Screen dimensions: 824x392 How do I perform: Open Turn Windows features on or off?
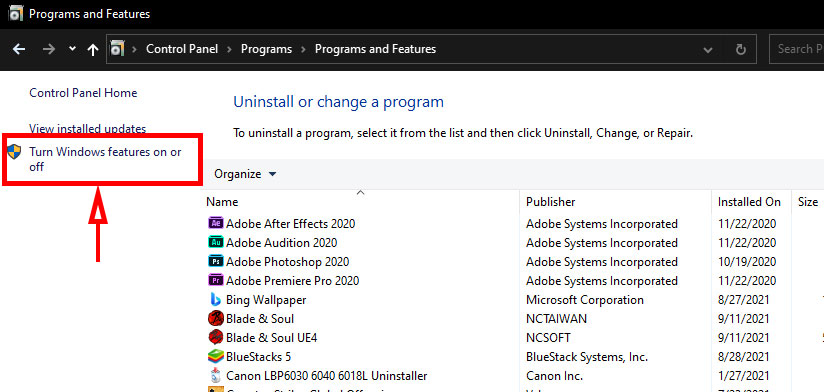coord(105,159)
